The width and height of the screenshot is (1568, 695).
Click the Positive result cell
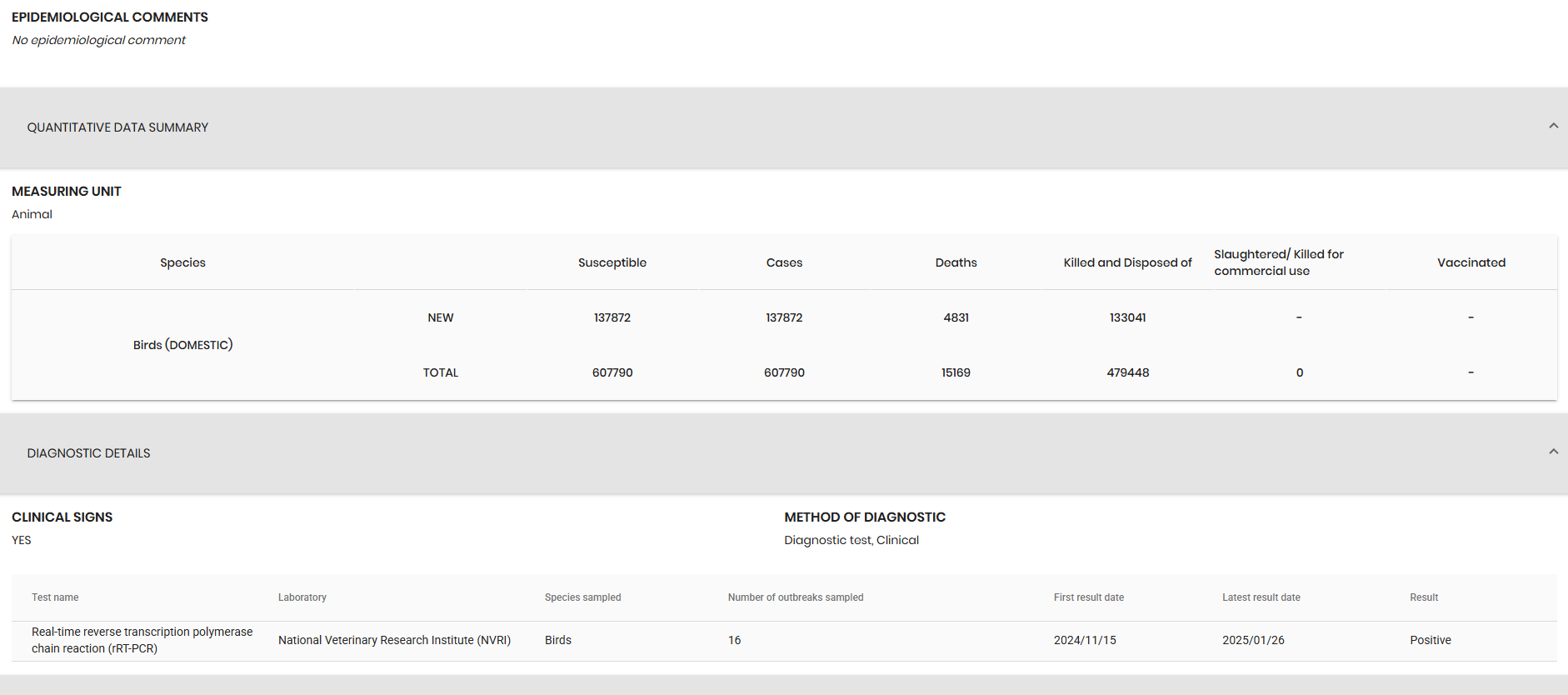tap(1430, 640)
